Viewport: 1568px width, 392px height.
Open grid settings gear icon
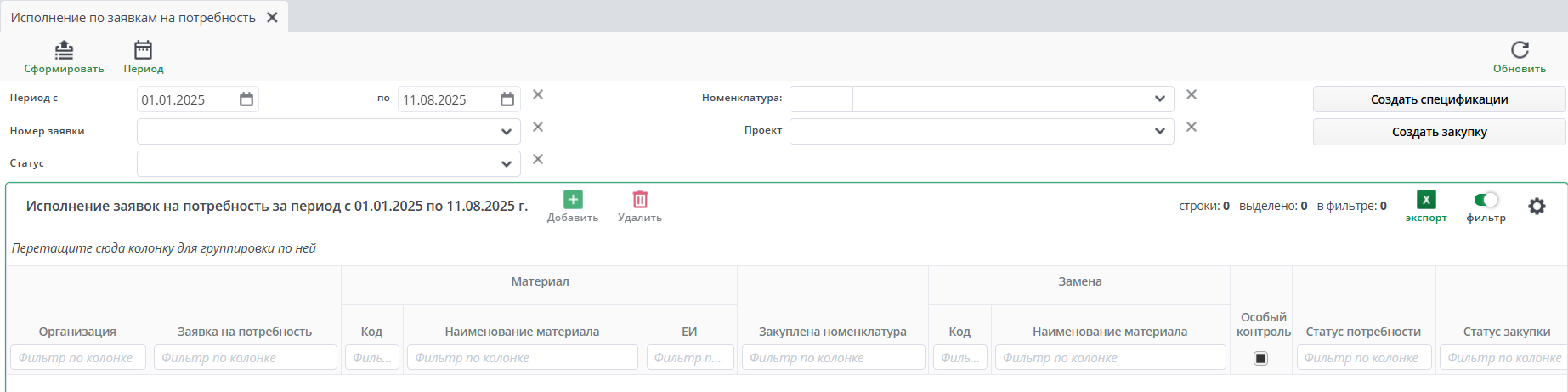[x=1537, y=207]
